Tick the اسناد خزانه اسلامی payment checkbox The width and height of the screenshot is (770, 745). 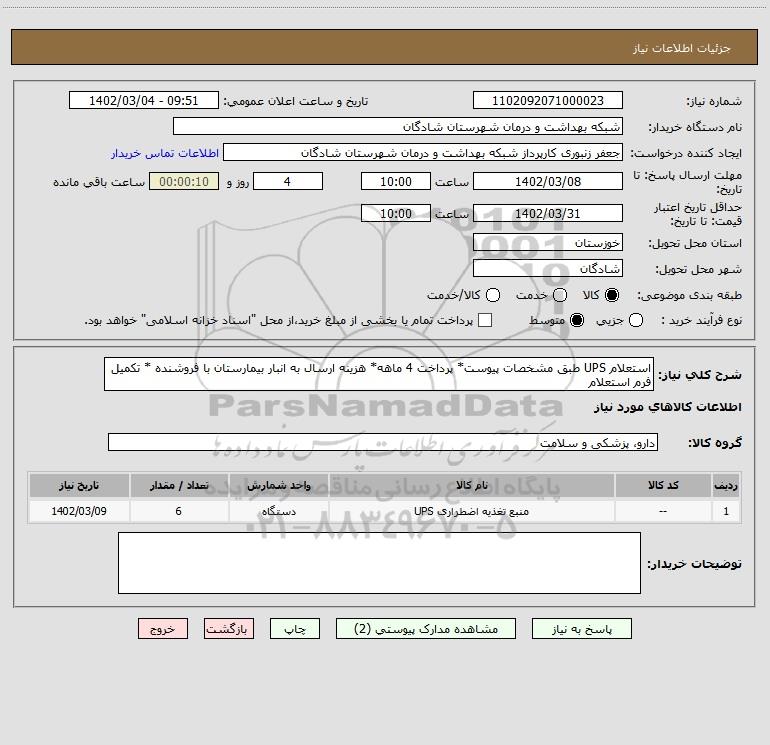[x=485, y=320]
